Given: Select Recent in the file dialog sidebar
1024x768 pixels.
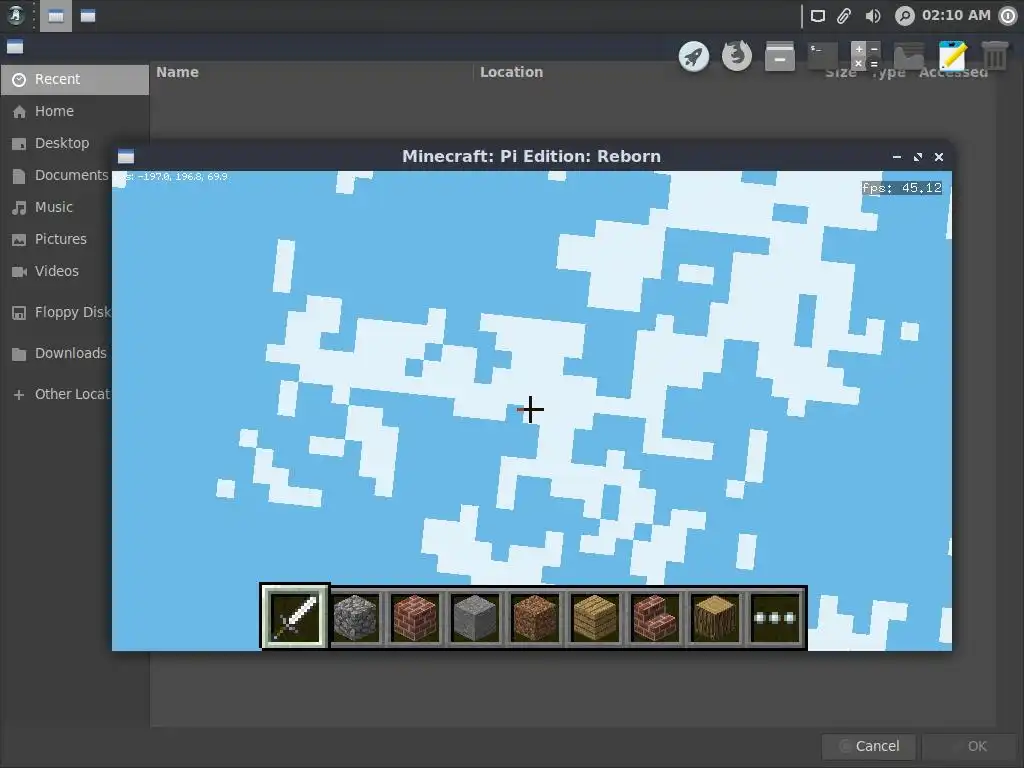Looking at the screenshot, I should point(74,79).
